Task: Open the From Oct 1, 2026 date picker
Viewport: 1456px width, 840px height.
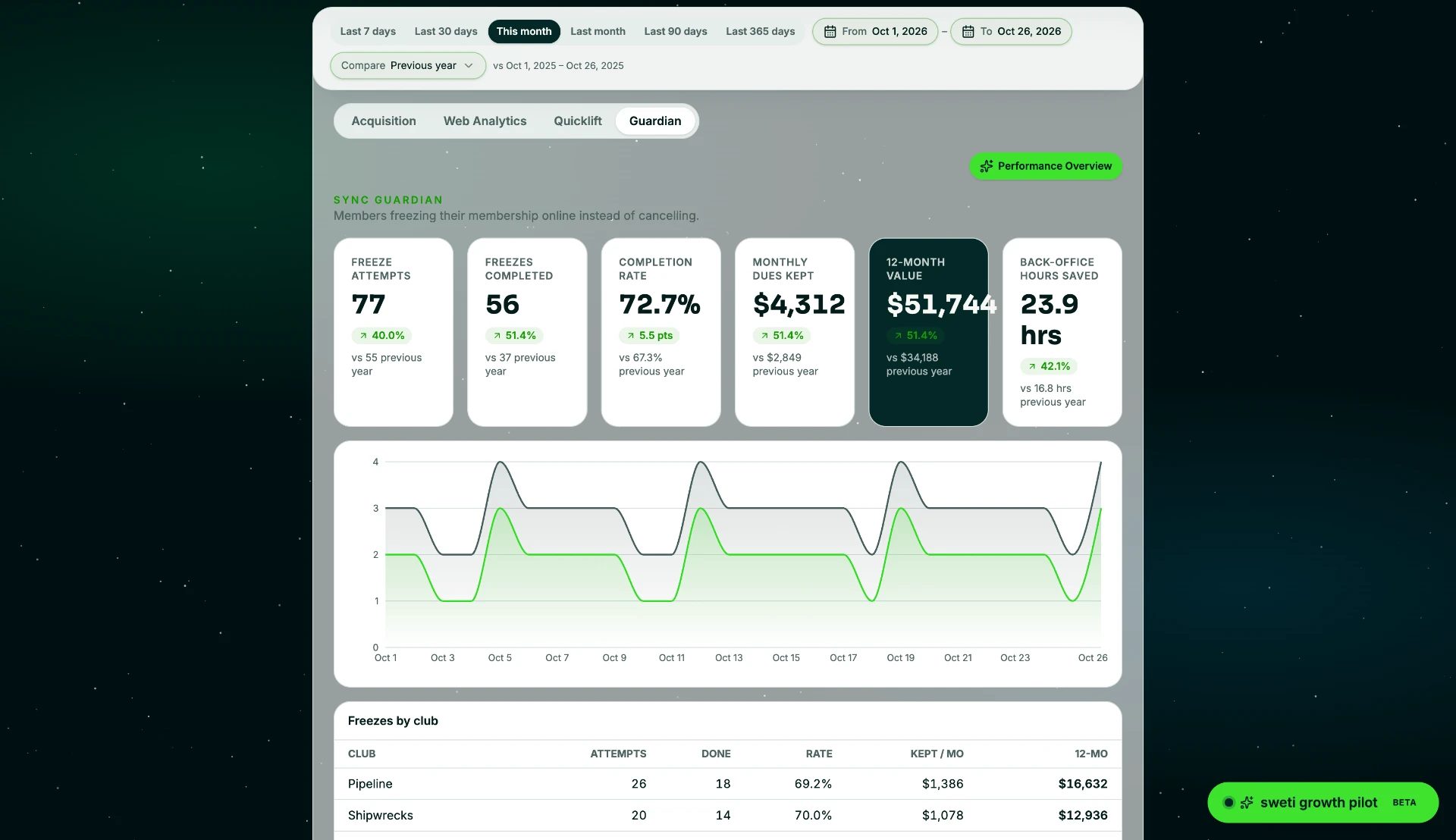Action: click(x=875, y=32)
